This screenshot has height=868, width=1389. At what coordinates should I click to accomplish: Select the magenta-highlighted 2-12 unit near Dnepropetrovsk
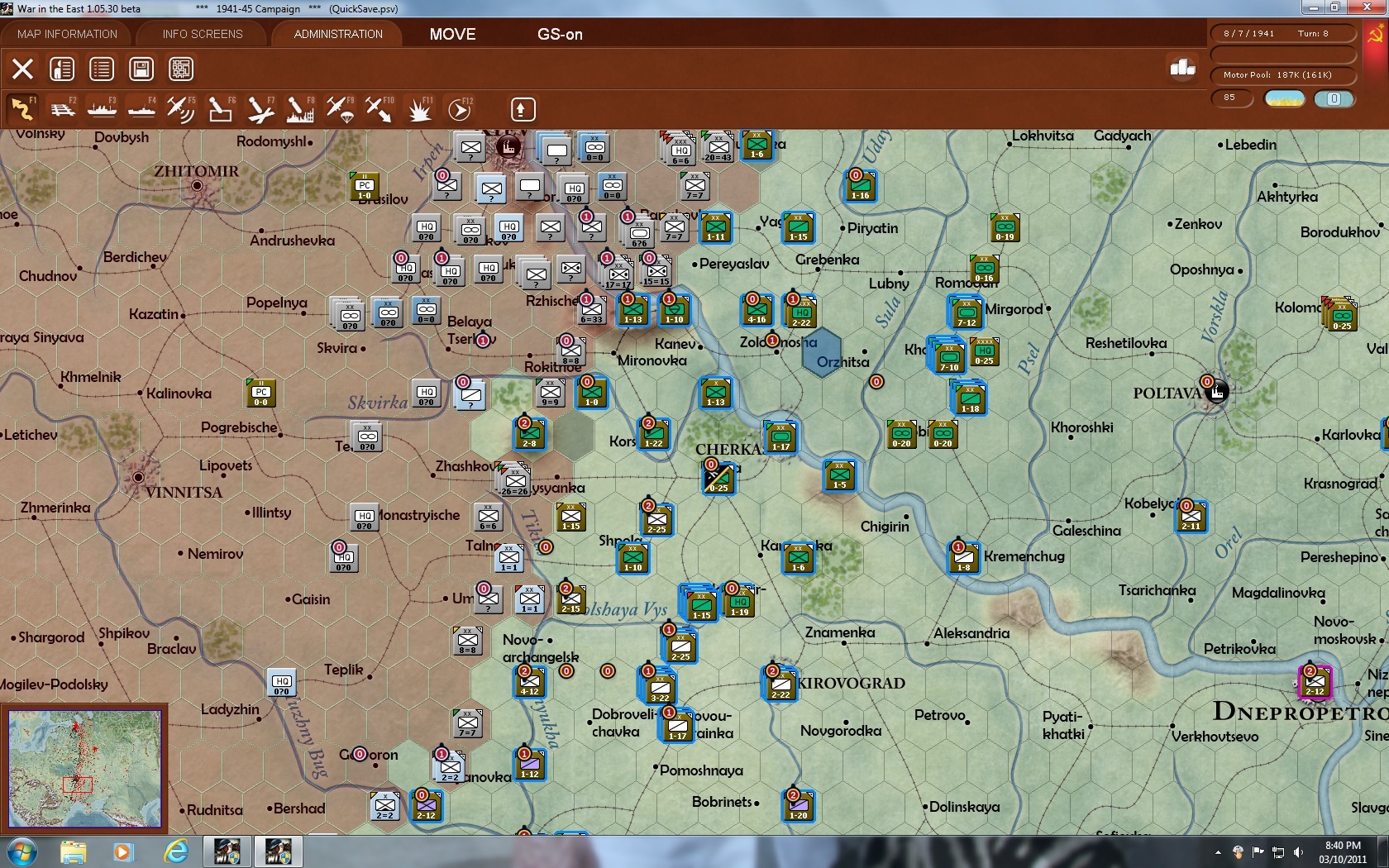pyautogui.click(x=1315, y=682)
